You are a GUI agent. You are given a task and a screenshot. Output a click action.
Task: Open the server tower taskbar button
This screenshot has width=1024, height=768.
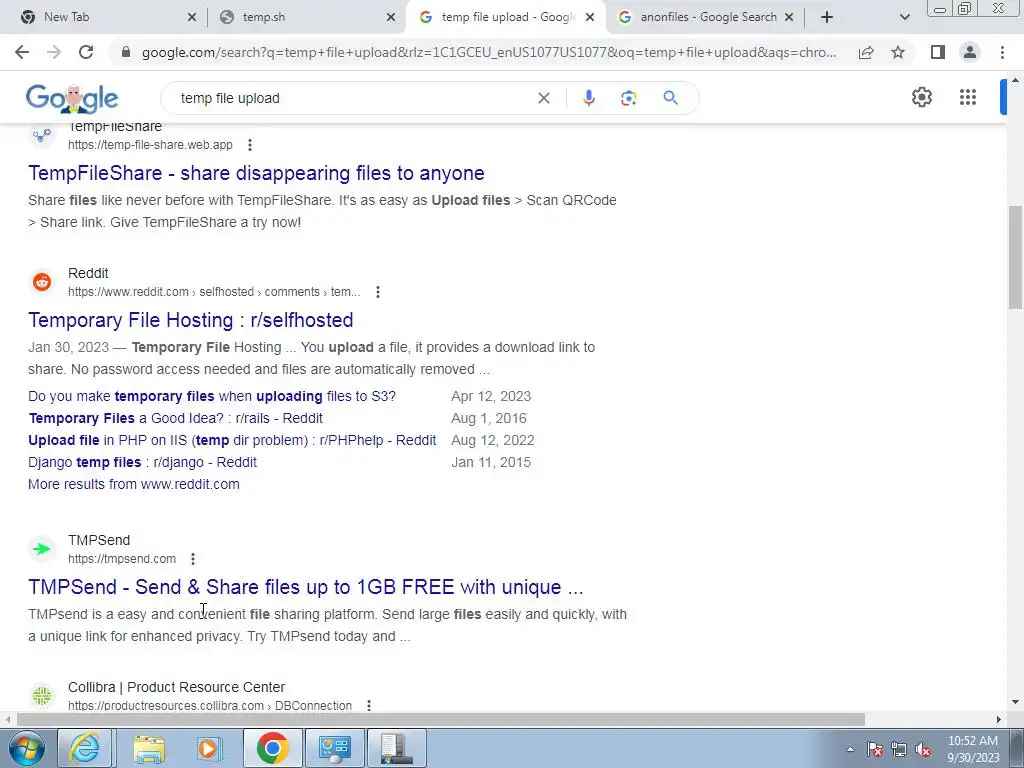[x=397, y=748]
